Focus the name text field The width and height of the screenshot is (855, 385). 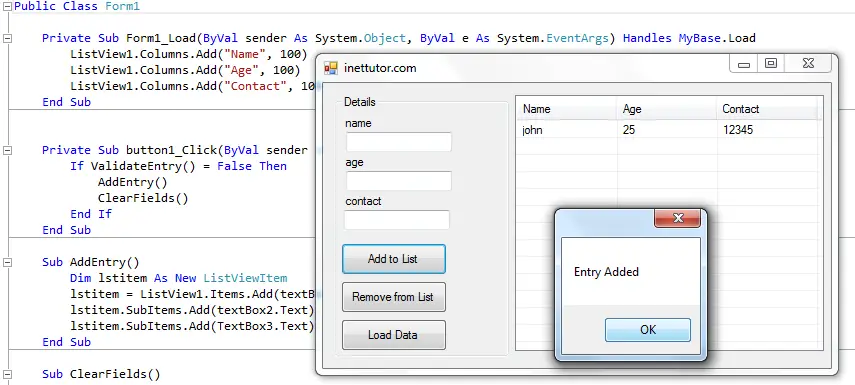pos(399,142)
